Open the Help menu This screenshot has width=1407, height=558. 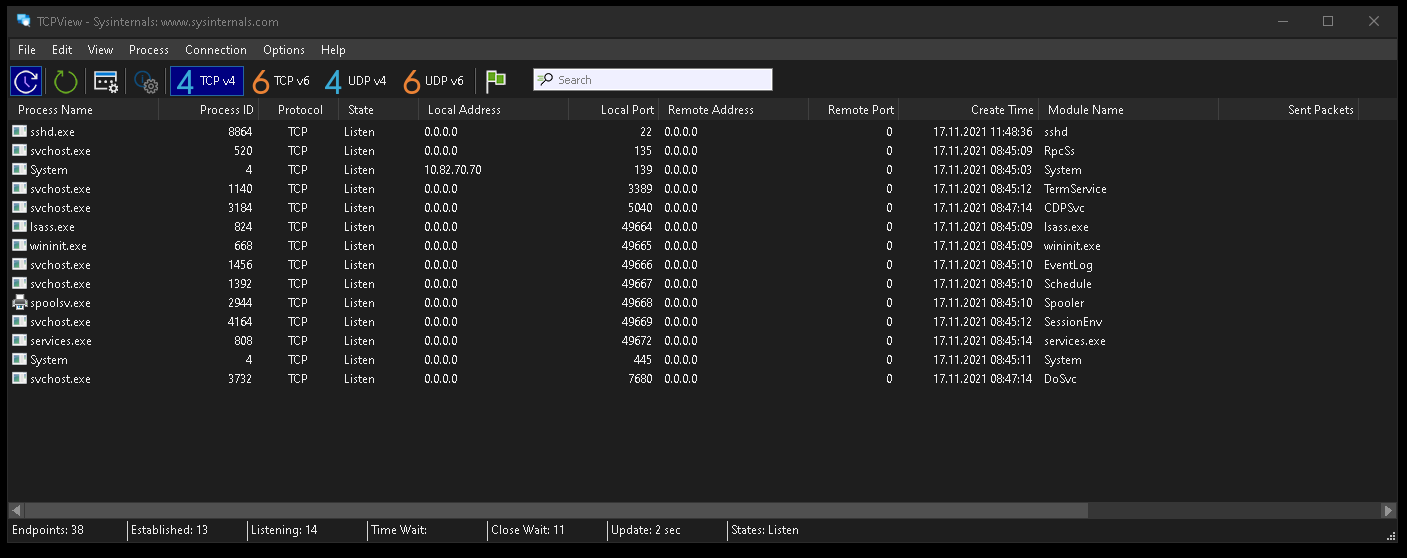[333, 49]
